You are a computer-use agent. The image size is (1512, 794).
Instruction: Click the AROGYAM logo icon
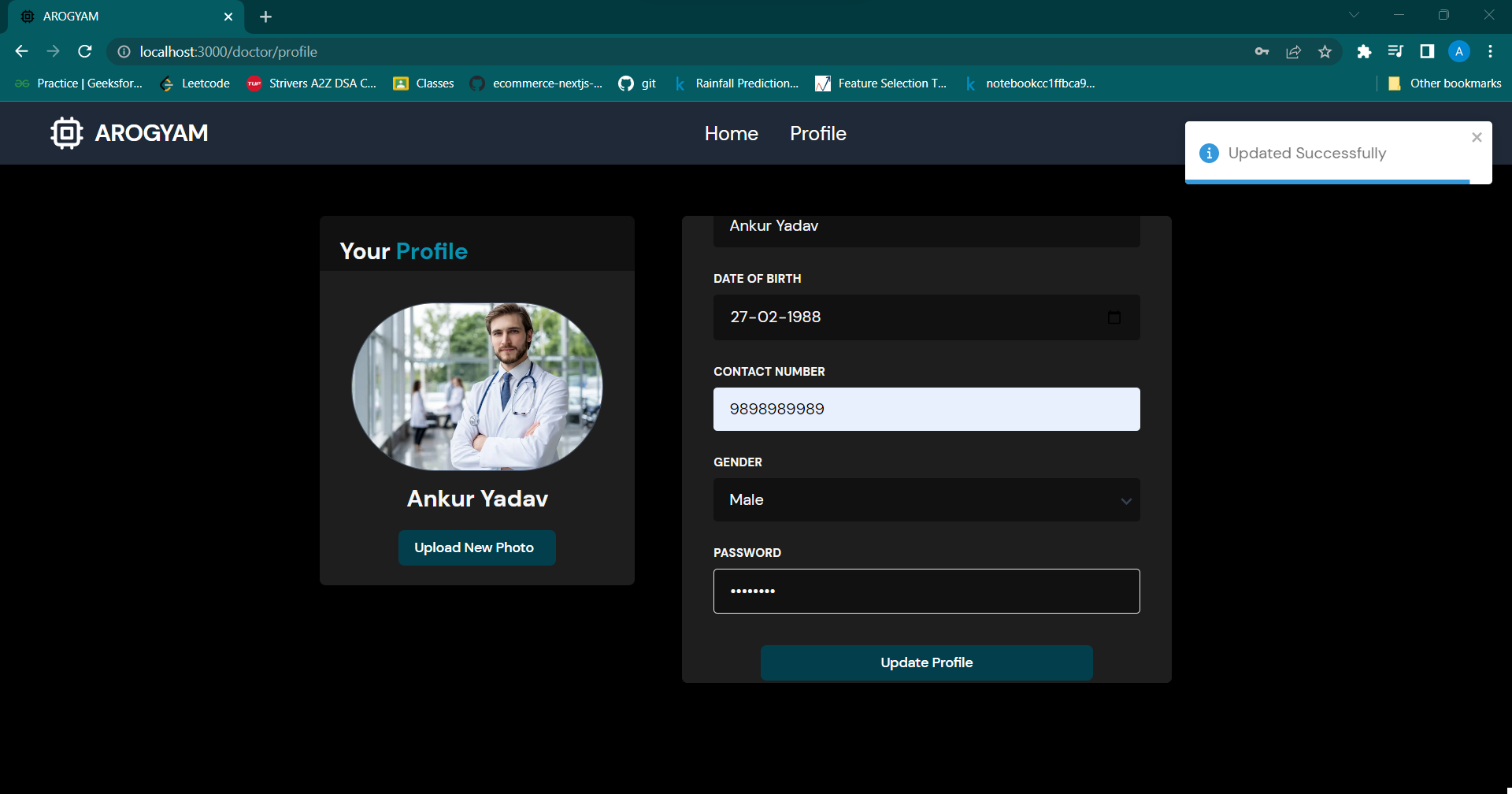tap(66, 133)
